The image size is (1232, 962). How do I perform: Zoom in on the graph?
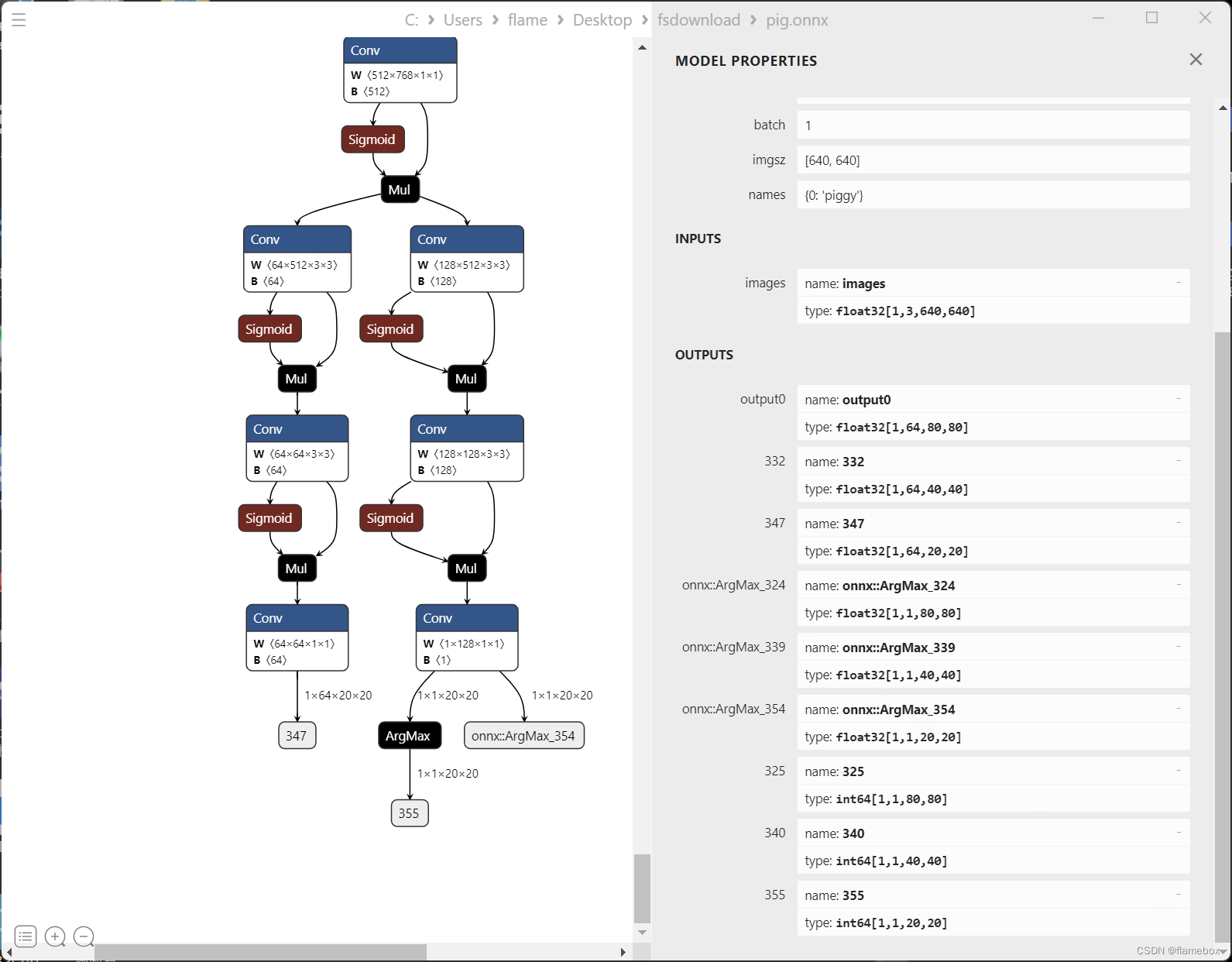click(55, 936)
